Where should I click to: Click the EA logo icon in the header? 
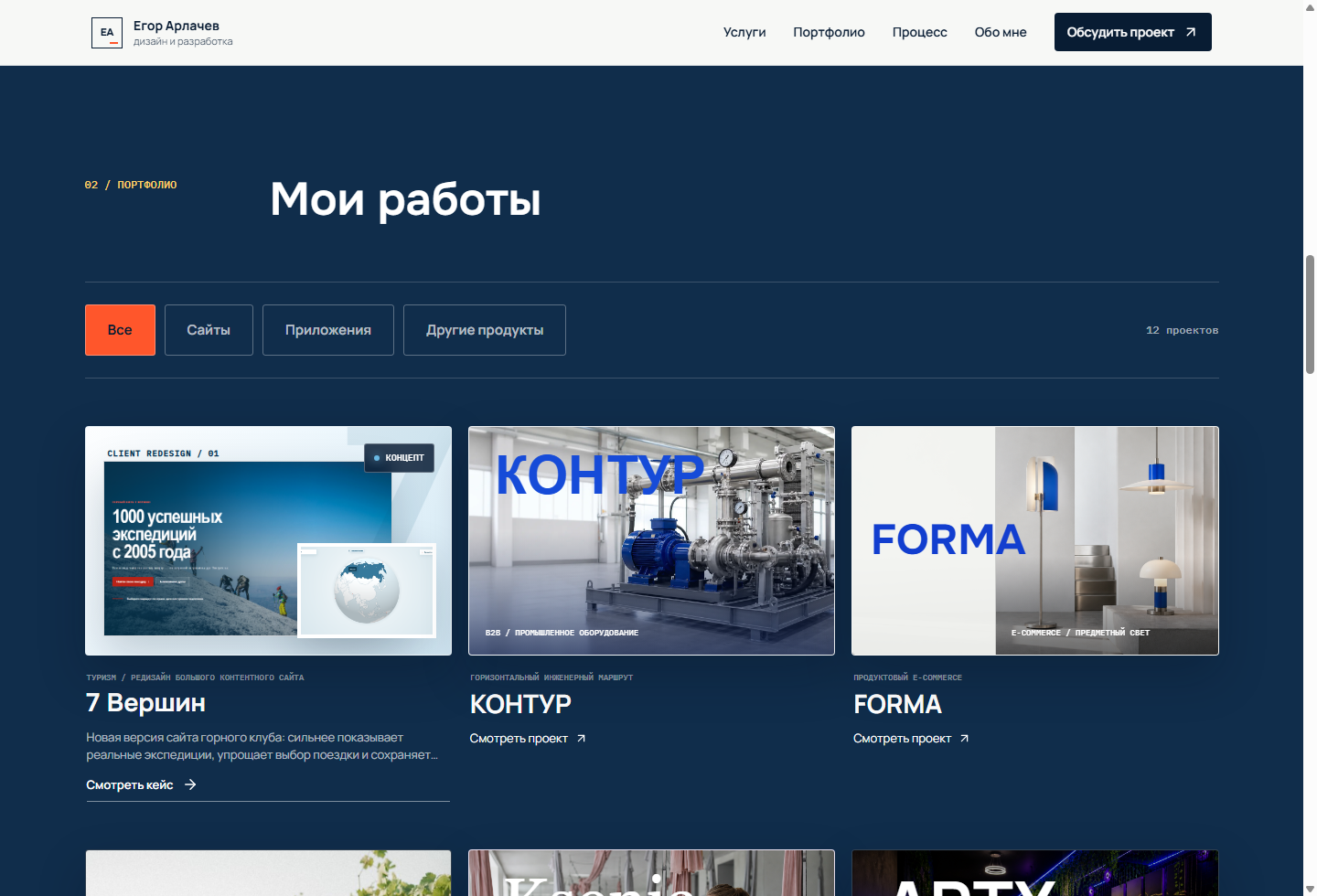pyautogui.click(x=107, y=33)
